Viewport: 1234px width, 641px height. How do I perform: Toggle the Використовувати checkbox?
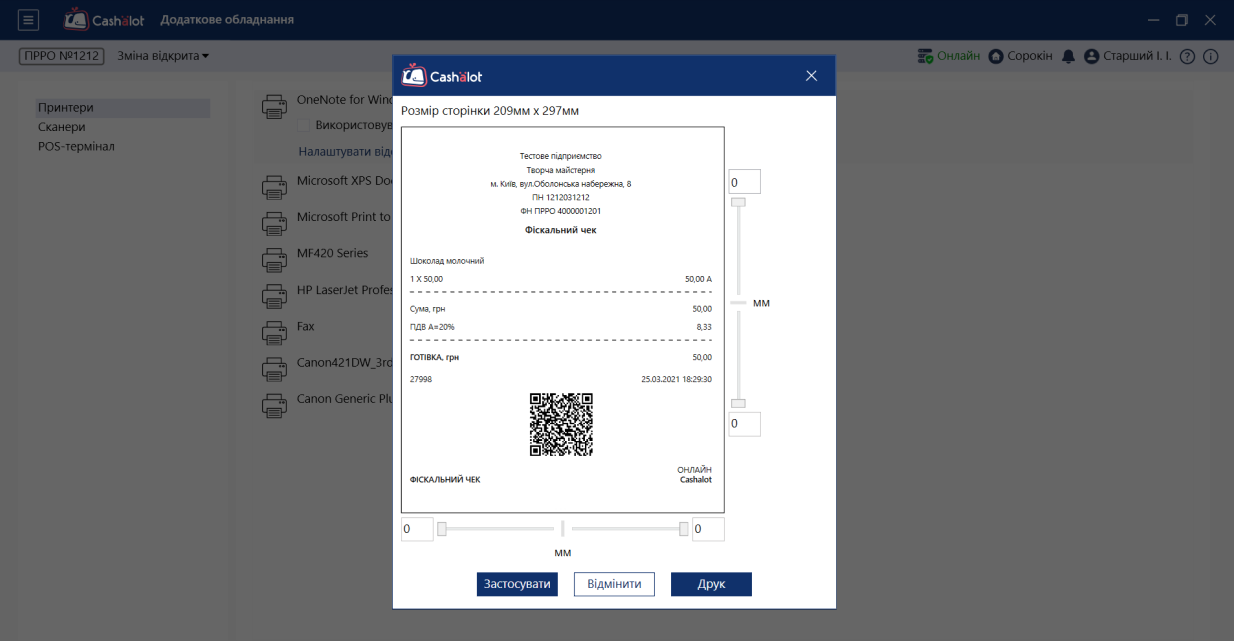point(304,126)
